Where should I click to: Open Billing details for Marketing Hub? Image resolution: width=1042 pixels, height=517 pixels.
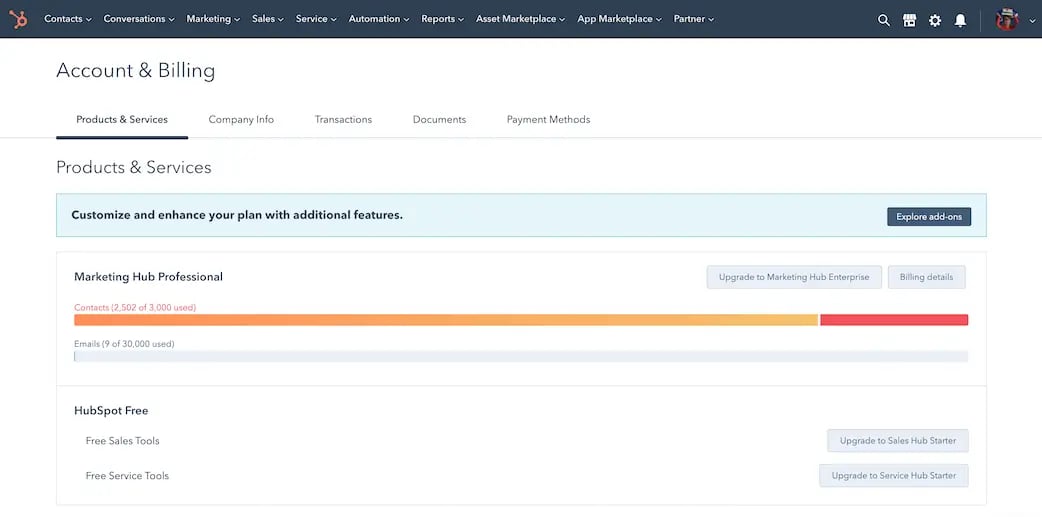(x=926, y=277)
